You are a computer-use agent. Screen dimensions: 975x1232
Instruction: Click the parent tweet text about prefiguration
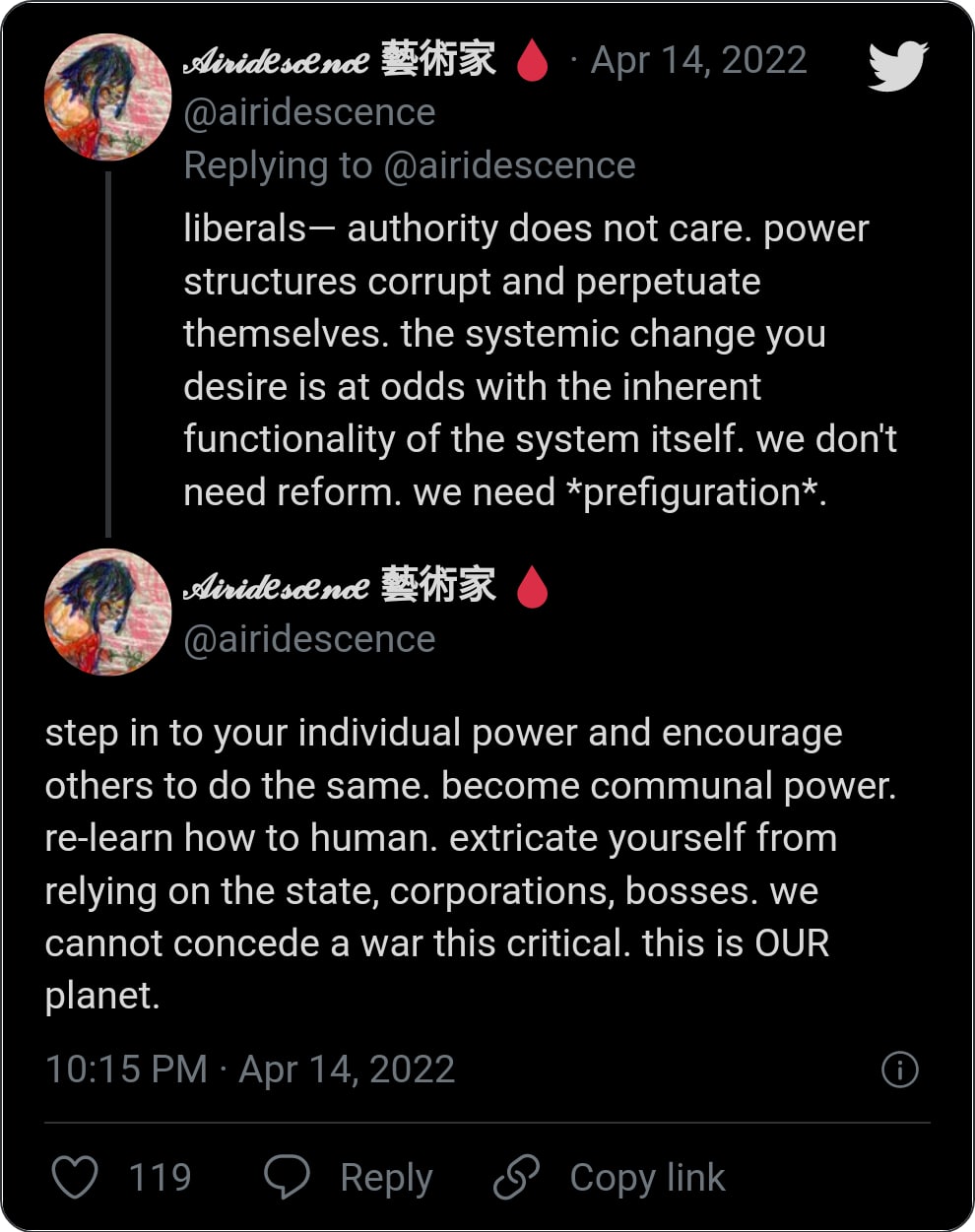click(x=539, y=360)
